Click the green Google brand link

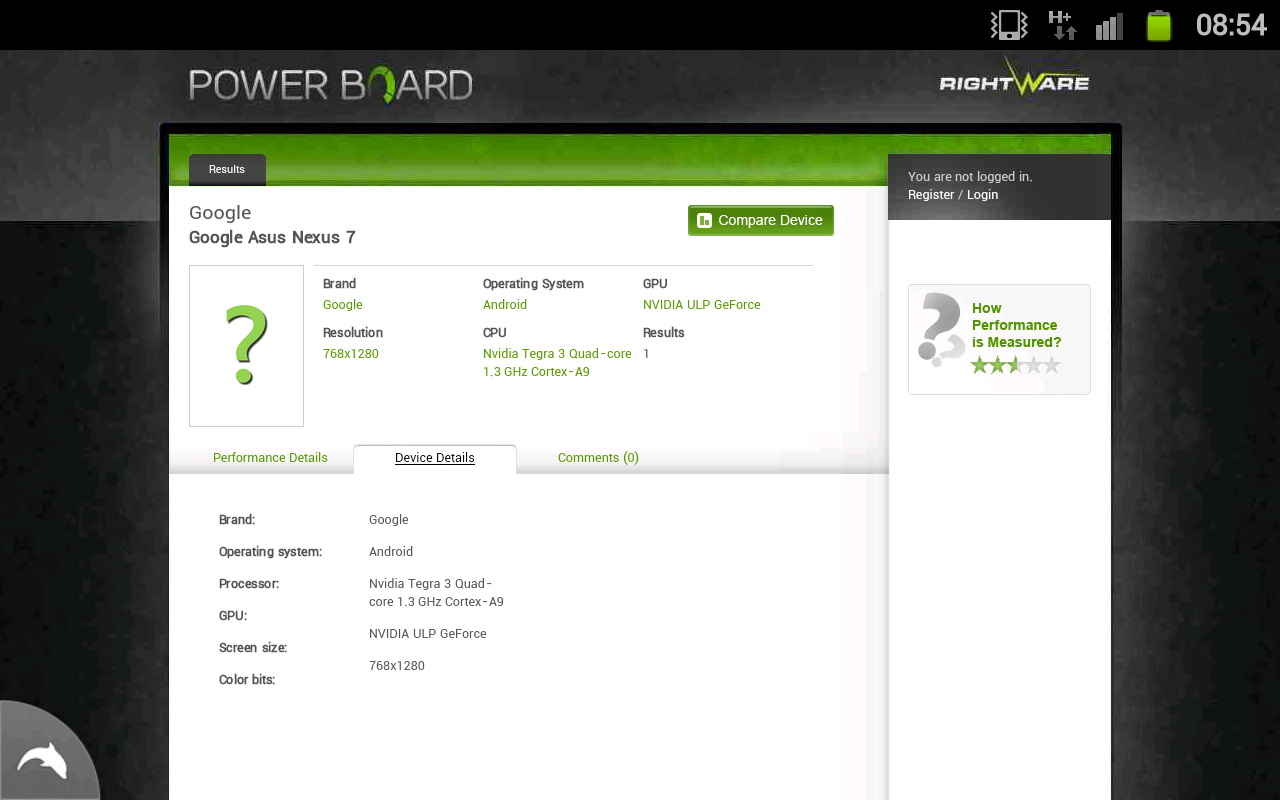point(343,305)
